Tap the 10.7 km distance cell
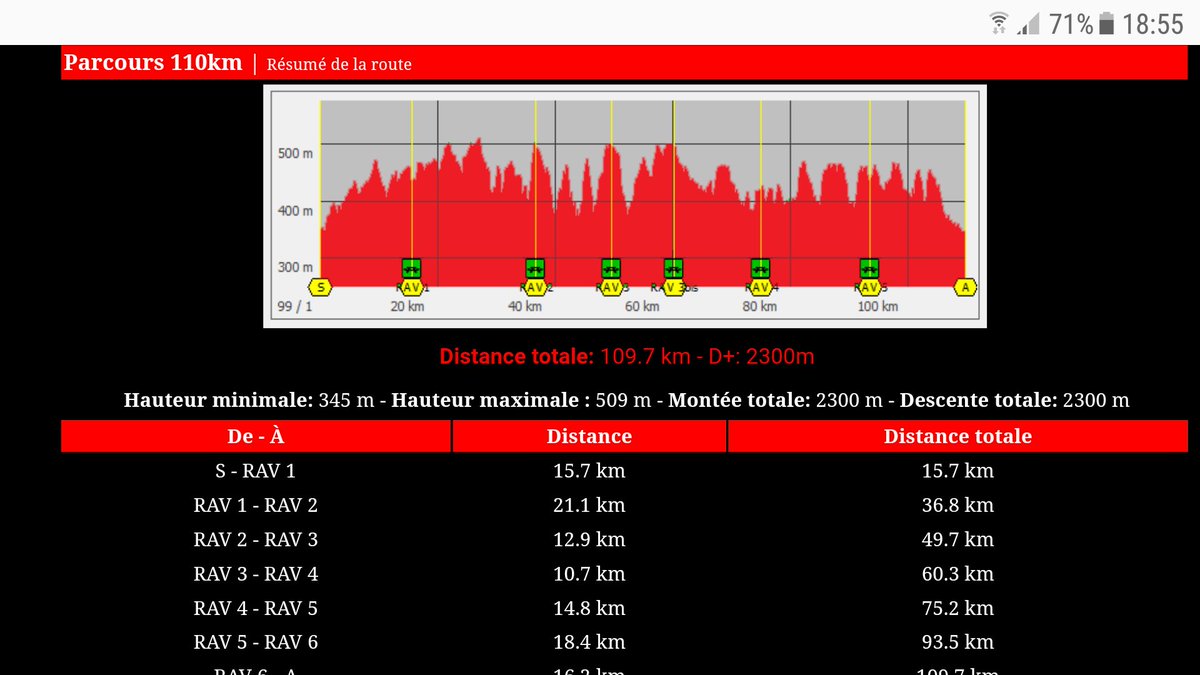Viewport: 1200px width, 675px height. (x=589, y=574)
